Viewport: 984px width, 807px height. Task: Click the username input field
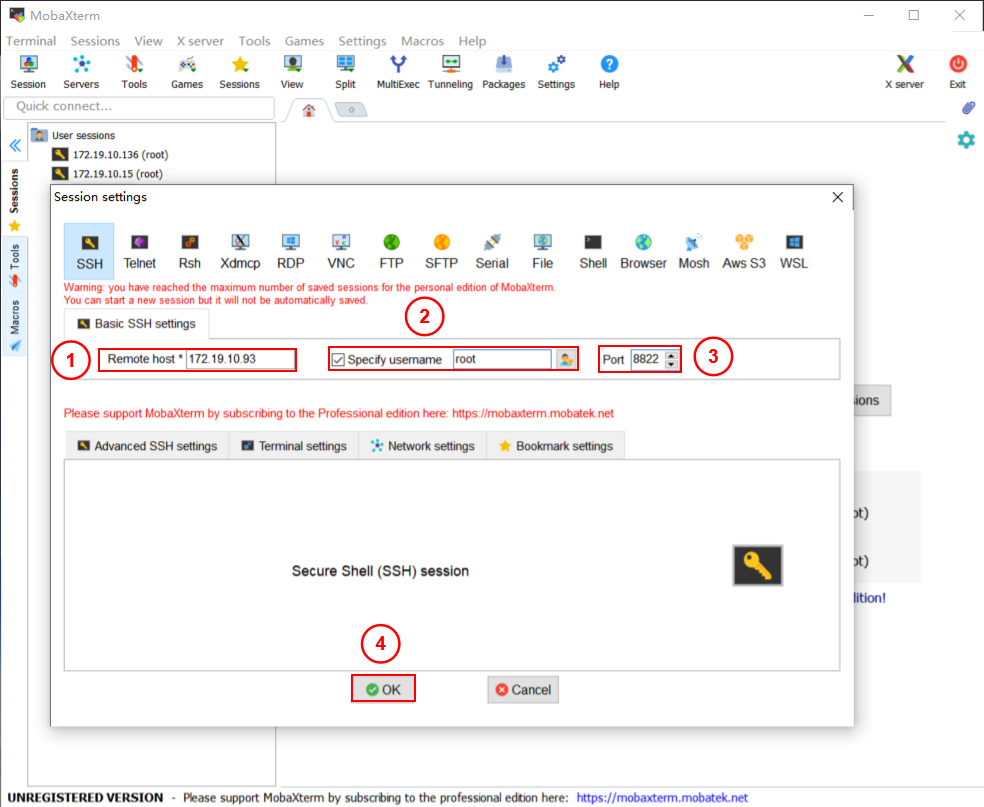coord(502,360)
